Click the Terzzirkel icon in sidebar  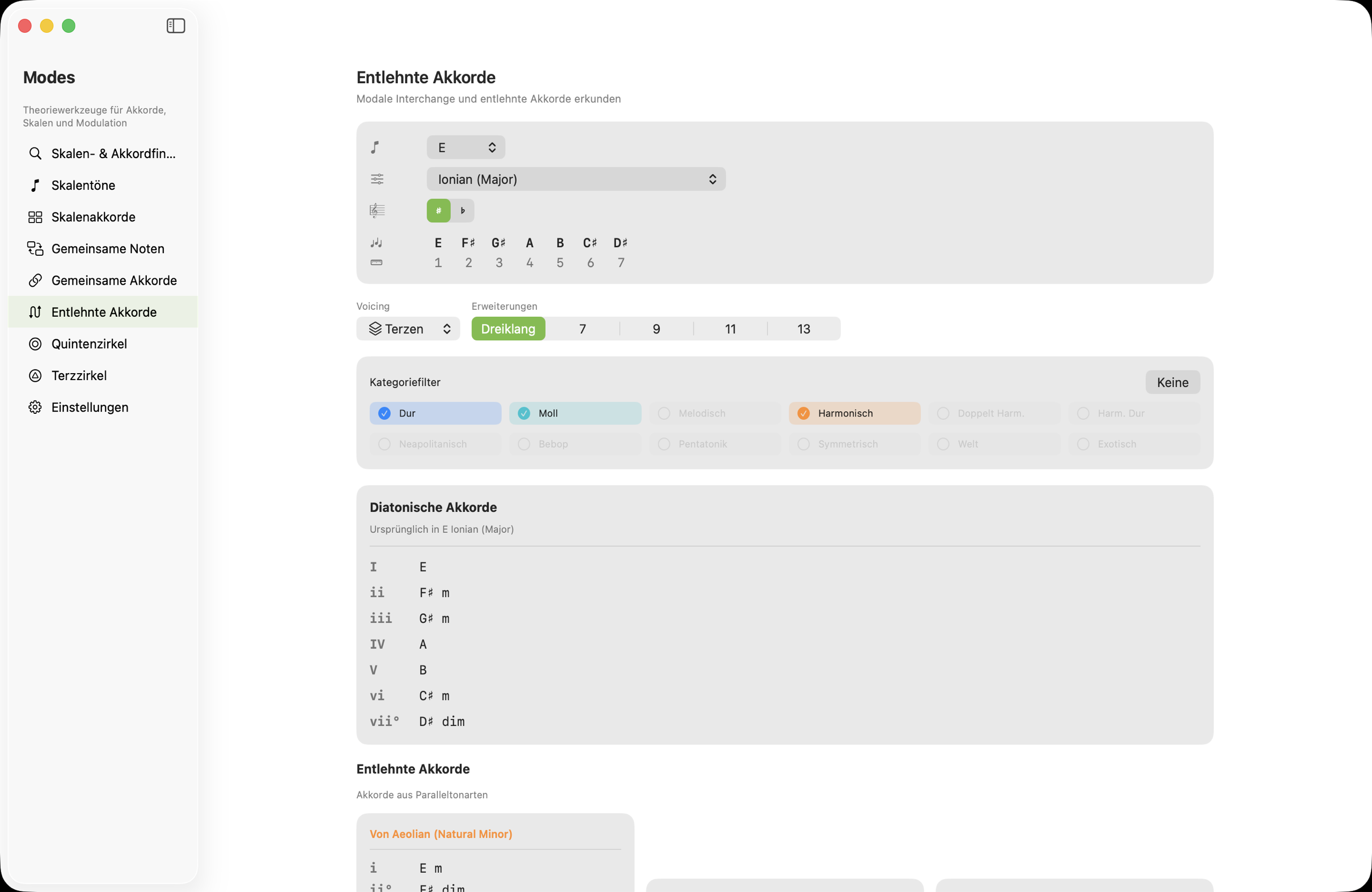coord(35,375)
